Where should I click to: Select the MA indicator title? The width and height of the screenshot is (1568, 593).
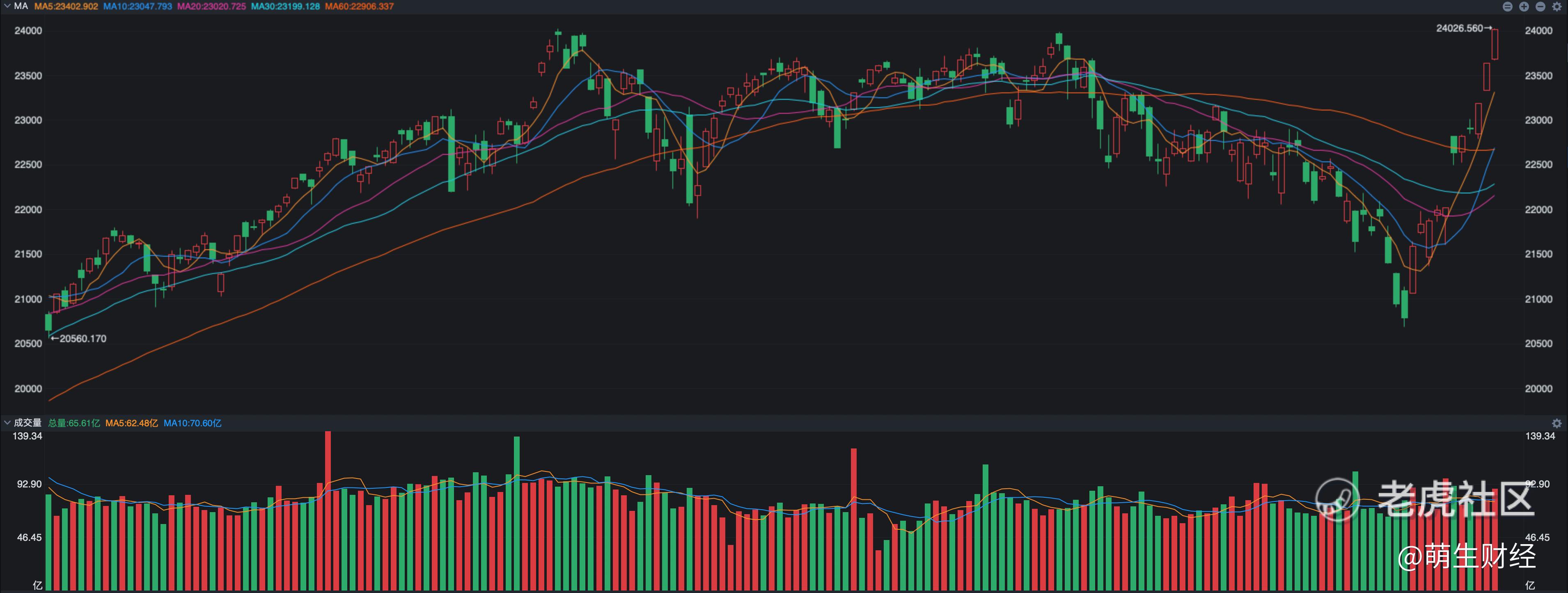21,6
